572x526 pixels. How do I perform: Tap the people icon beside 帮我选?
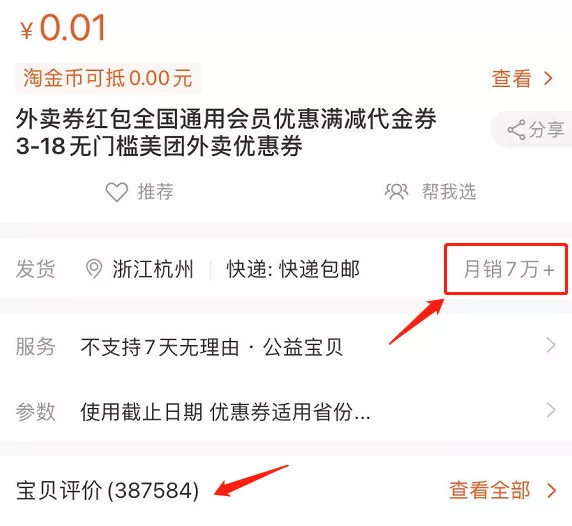click(x=396, y=192)
